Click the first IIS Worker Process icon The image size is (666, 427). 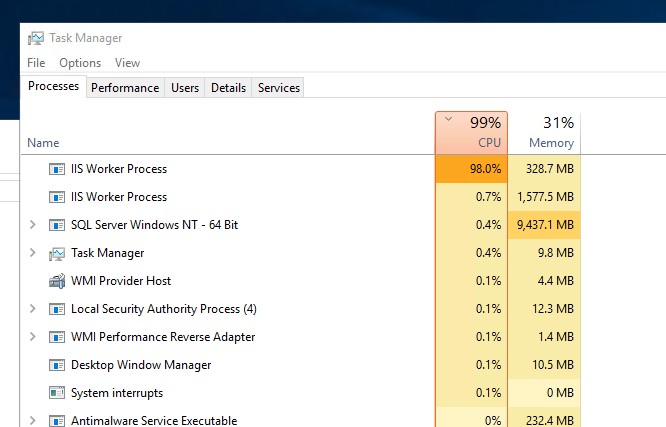tap(57, 169)
